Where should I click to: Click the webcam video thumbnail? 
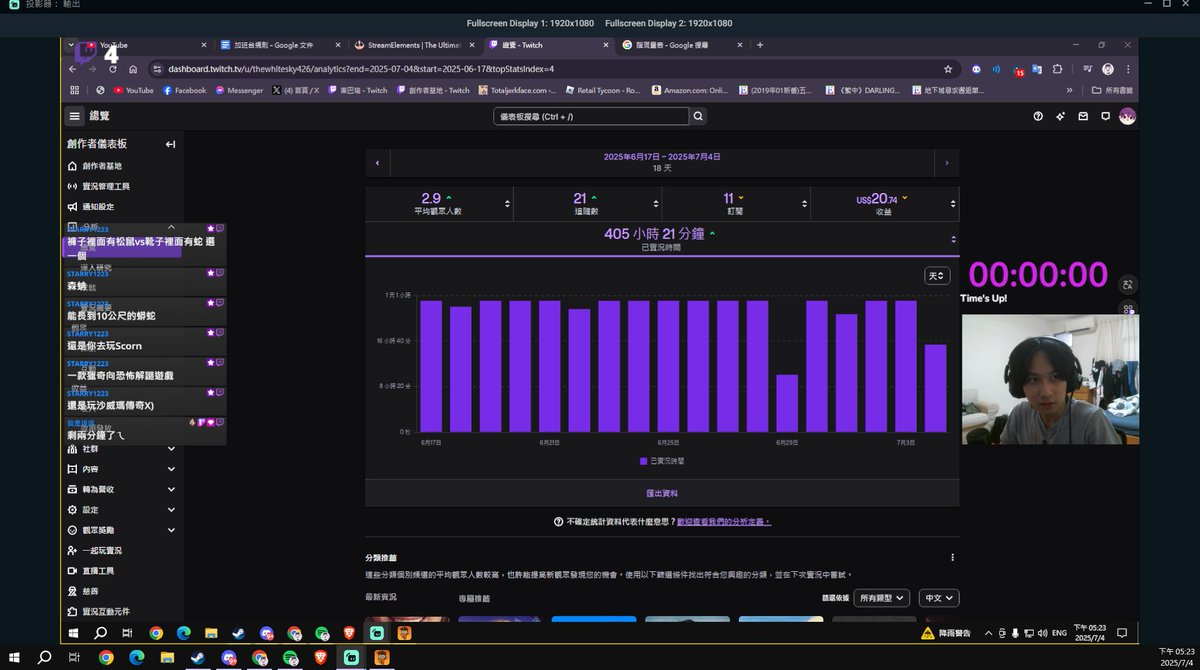[x=1050, y=381]
